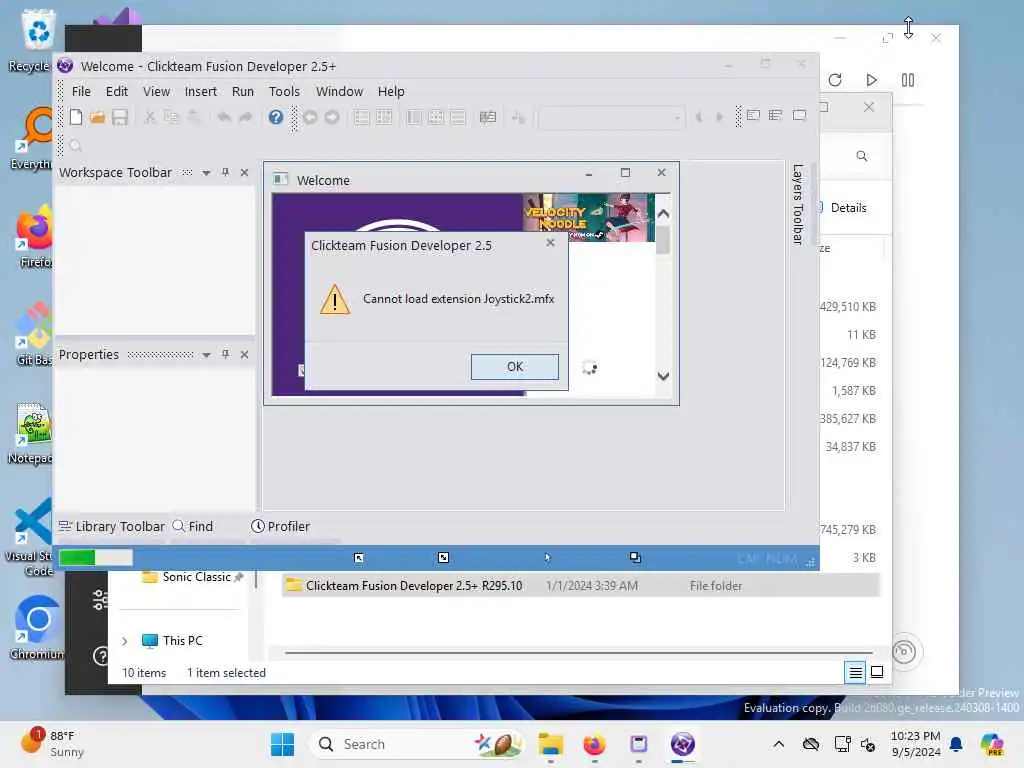This screenshot has width=1024, height=768.
Task: Open the Event List Editor icon
Action: click(436, 117)
